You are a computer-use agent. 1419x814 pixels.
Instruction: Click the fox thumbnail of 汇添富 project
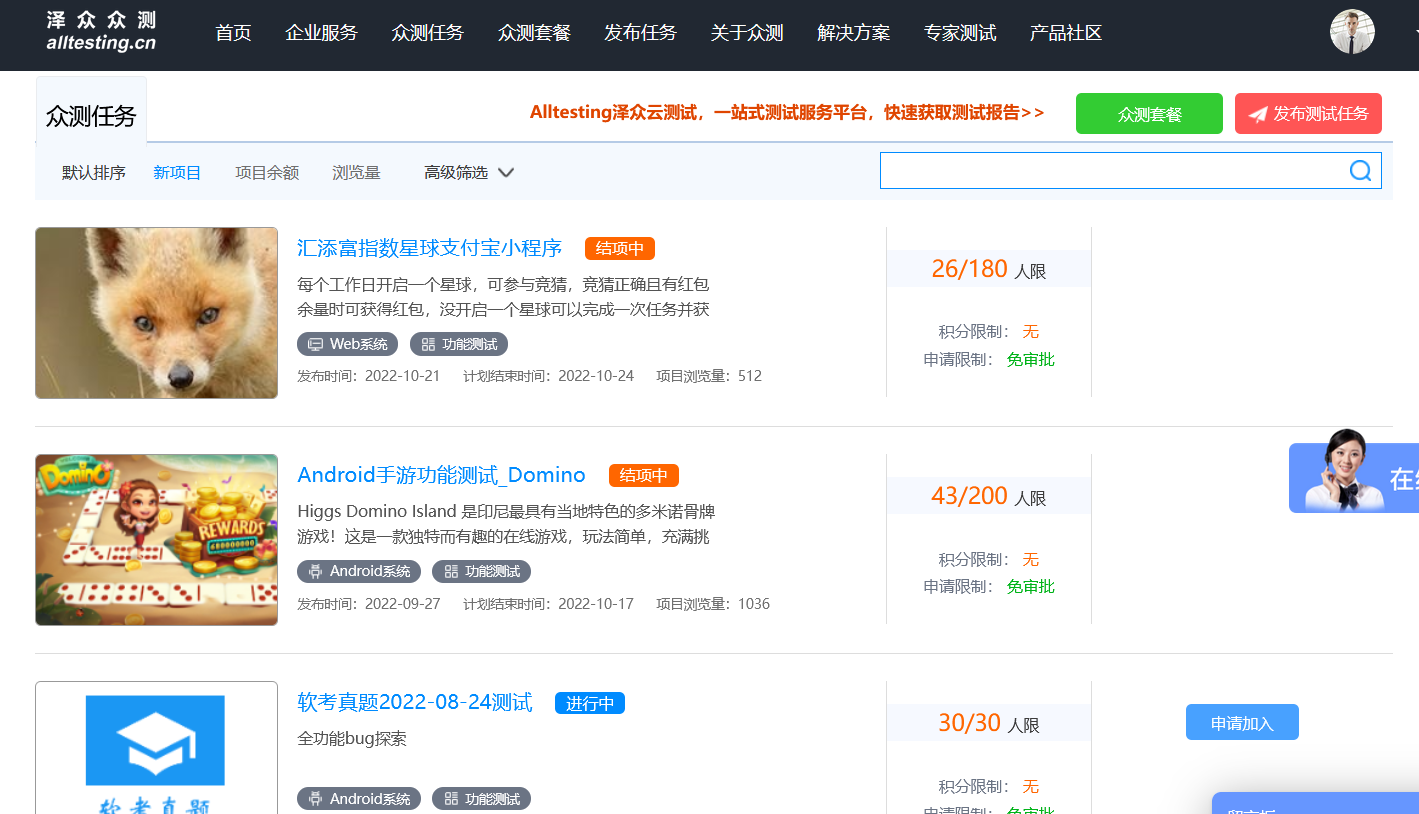(x=156, y=312)
